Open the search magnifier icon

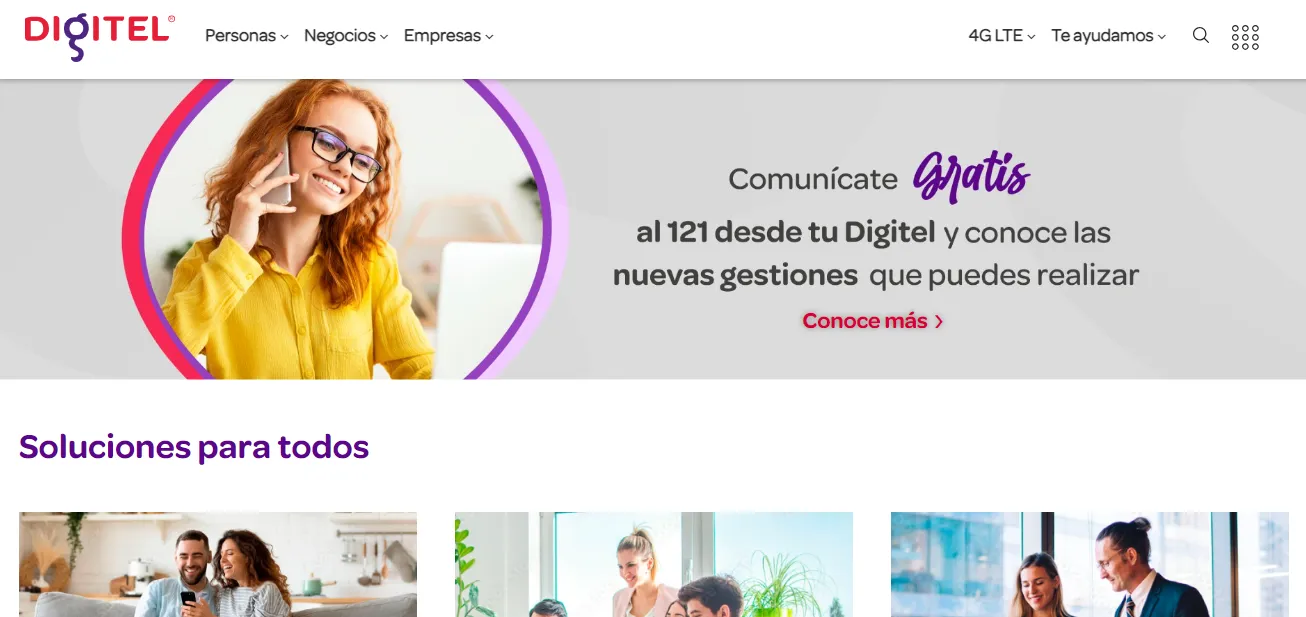point(1201,36)
